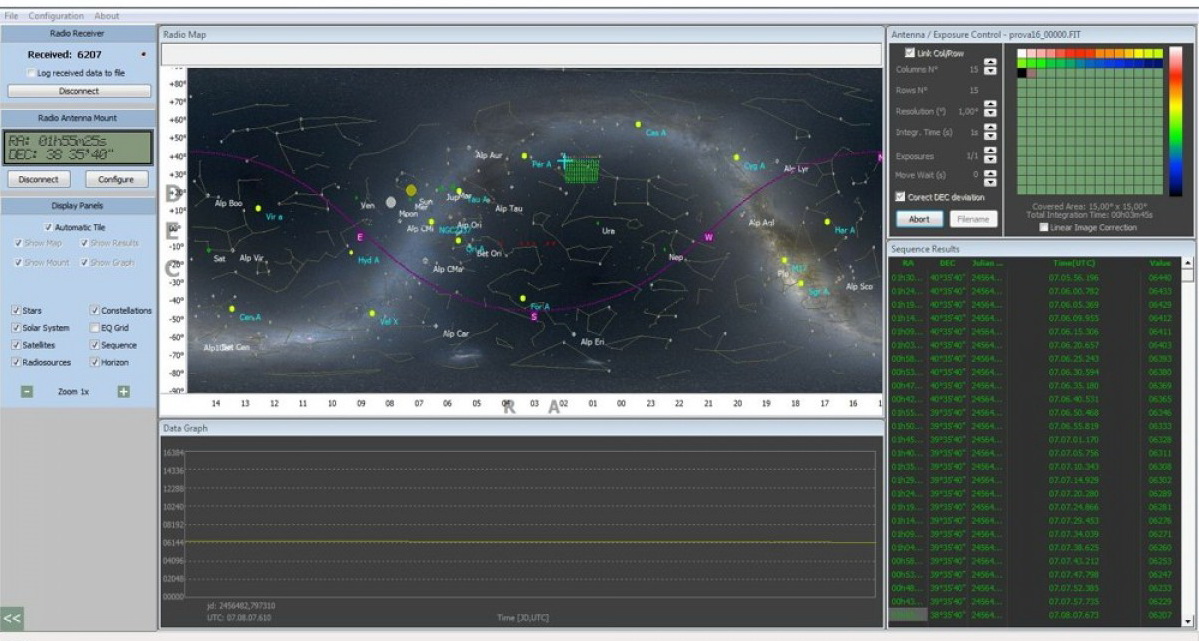
Task: Increase the Columns N° value
Action: pyautogui.click(x=990, y=63)
